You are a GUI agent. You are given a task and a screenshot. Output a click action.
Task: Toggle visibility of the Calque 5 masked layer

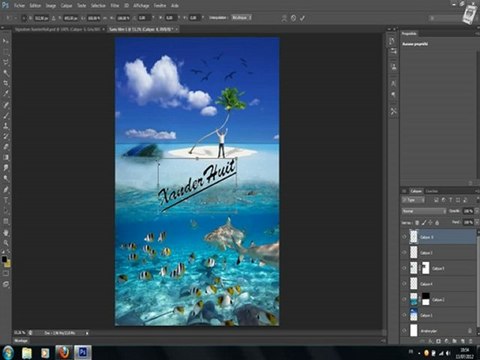(404, 268)
